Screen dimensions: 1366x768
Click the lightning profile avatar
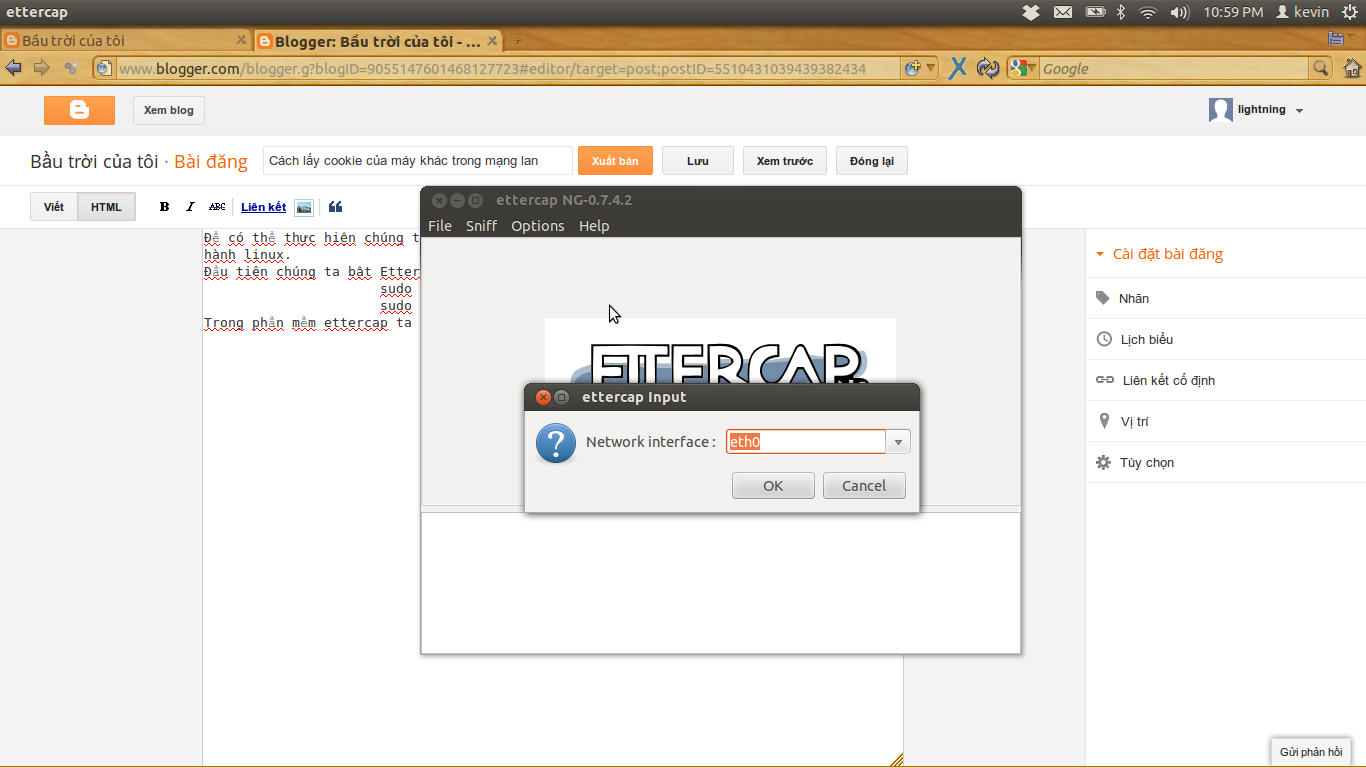click(x=1220, y=110)
